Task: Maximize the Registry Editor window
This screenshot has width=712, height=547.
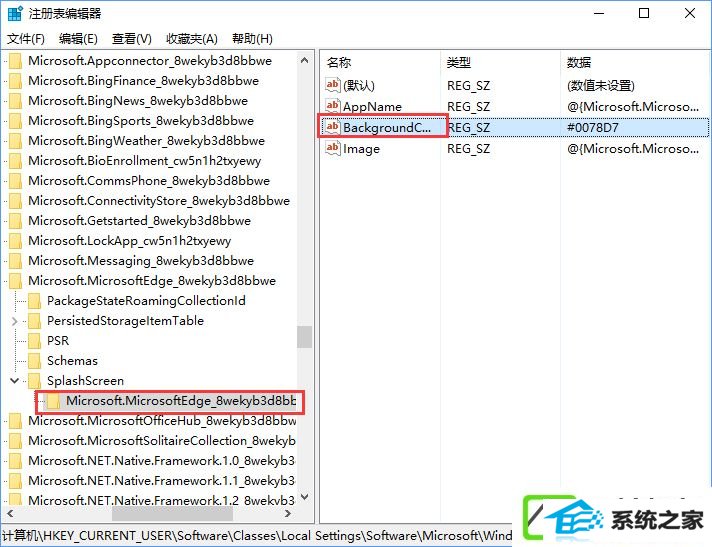Action: [x=644, y=13]
